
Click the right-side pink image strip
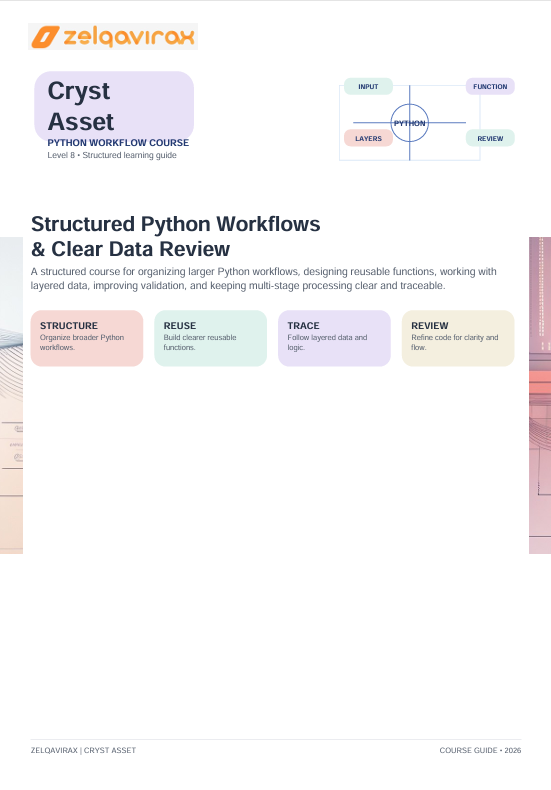coord(540,396)
